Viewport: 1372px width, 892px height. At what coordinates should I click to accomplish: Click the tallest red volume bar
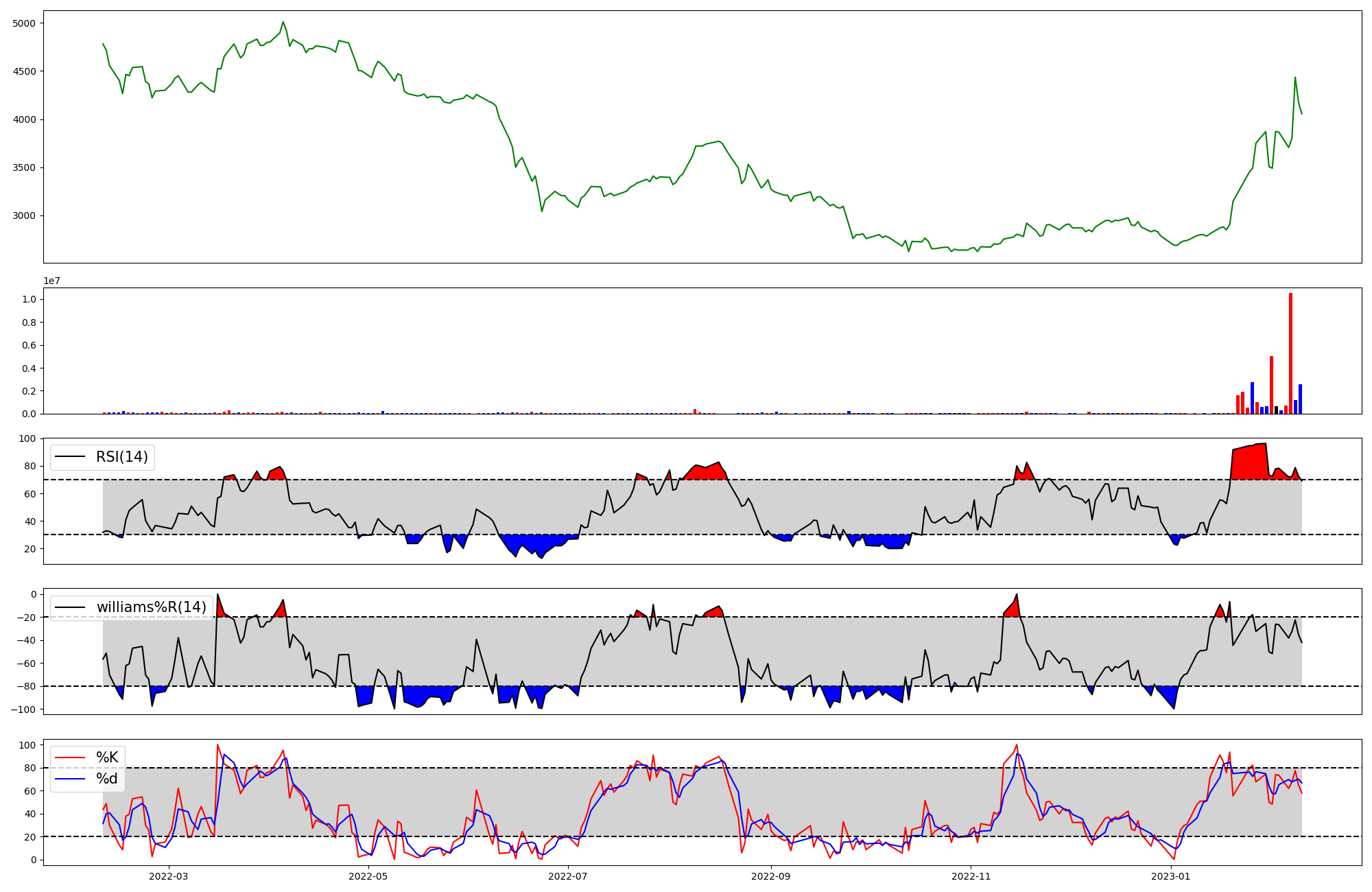click(x=1290, y=353)
